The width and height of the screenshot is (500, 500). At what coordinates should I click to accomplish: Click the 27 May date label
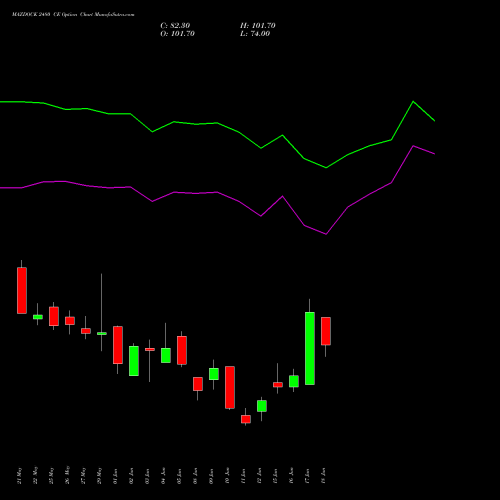point(84,476)
